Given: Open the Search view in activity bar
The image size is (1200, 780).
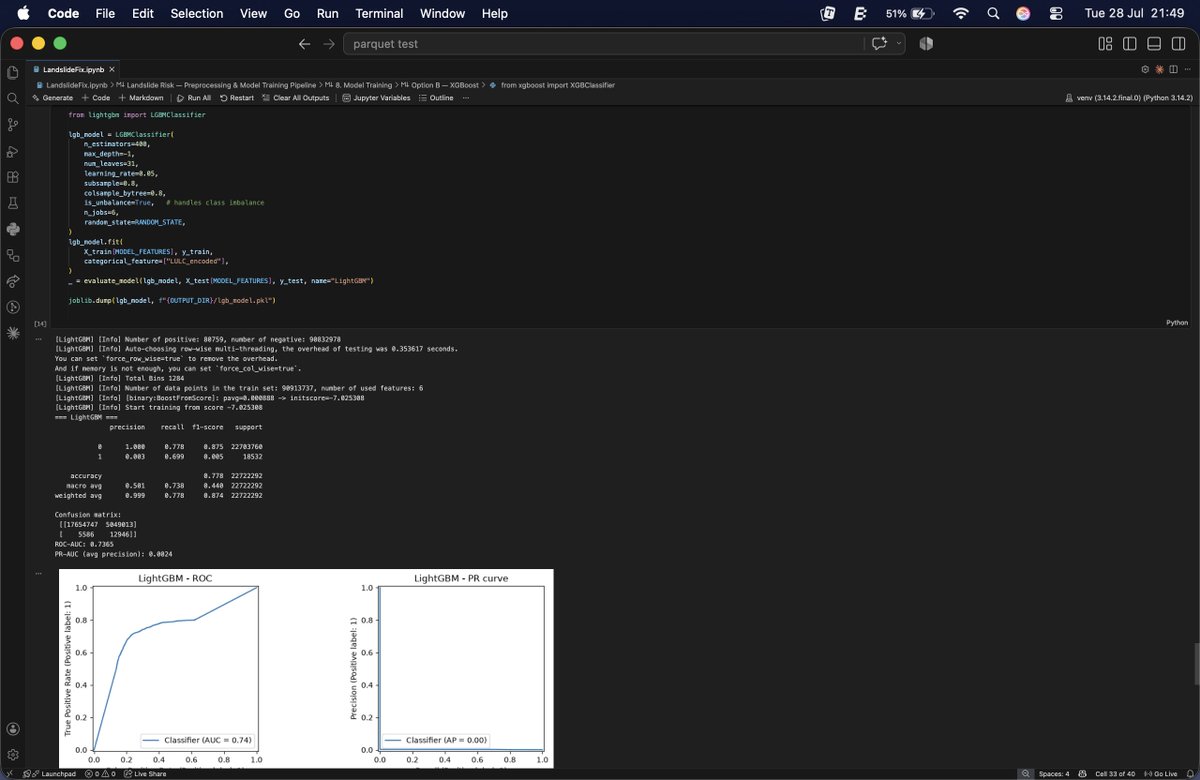Looking at the screenshot, I should [13, 98].
